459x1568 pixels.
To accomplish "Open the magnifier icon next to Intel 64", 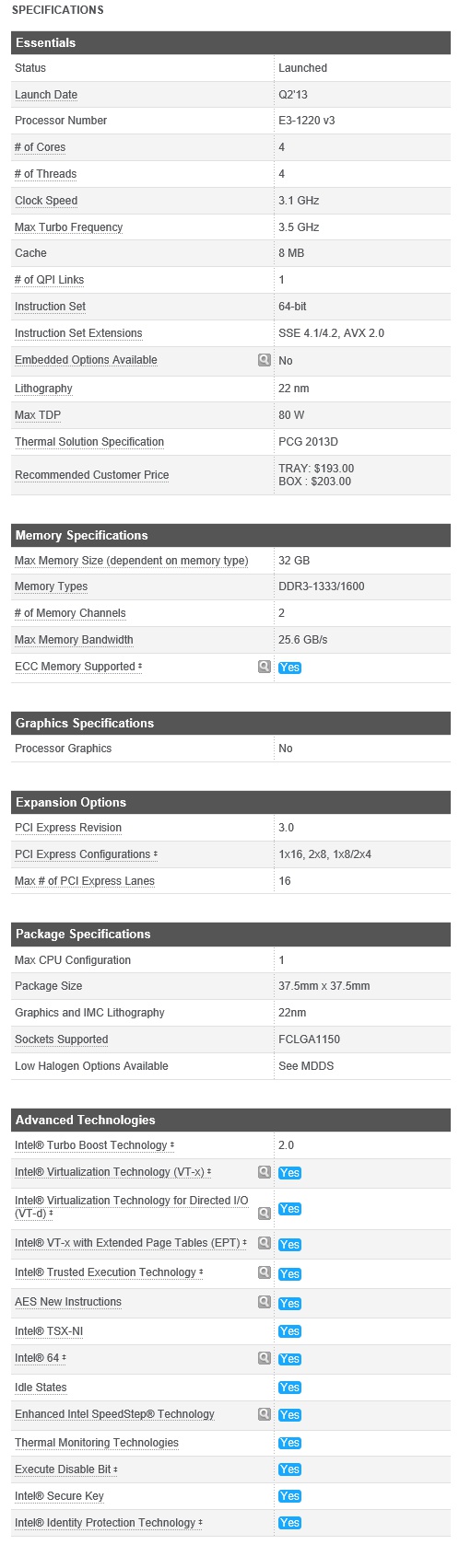I will (x=265, y=1358).
